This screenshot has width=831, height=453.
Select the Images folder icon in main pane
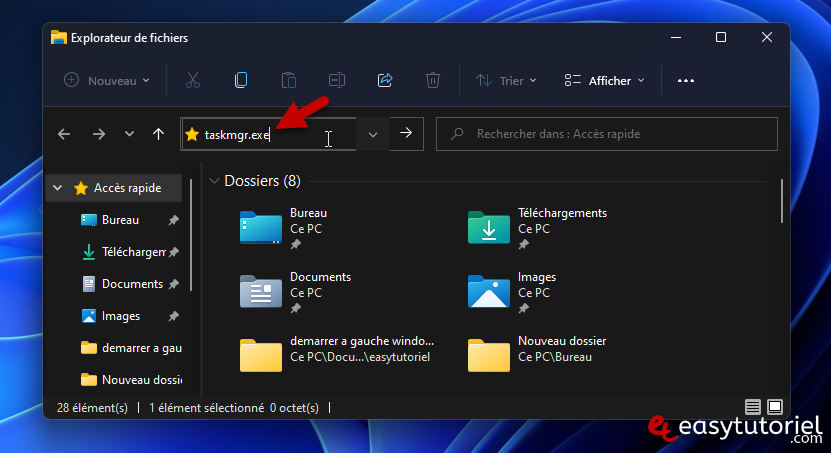coord(489,291)
